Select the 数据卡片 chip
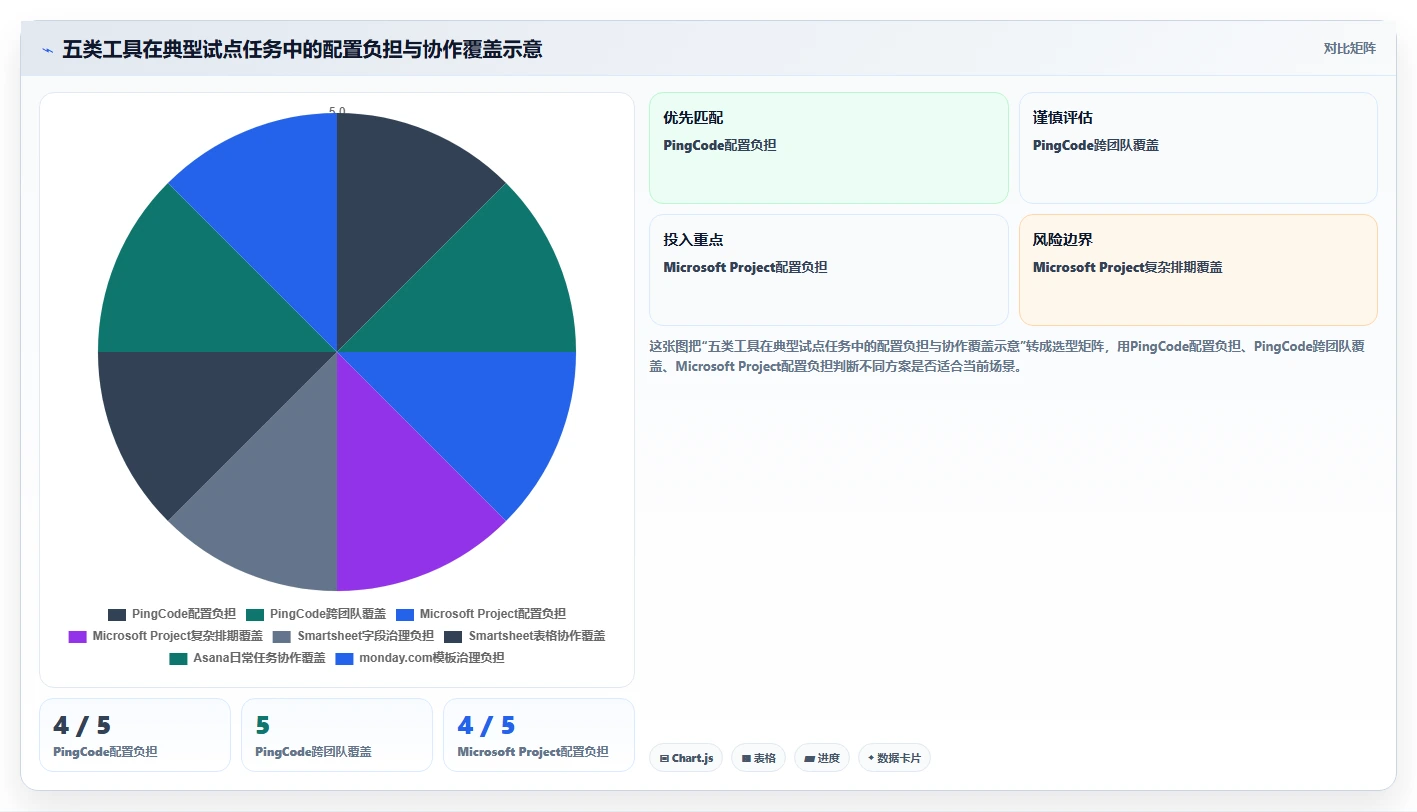The image size is (1417, 812). click(894, 758)
